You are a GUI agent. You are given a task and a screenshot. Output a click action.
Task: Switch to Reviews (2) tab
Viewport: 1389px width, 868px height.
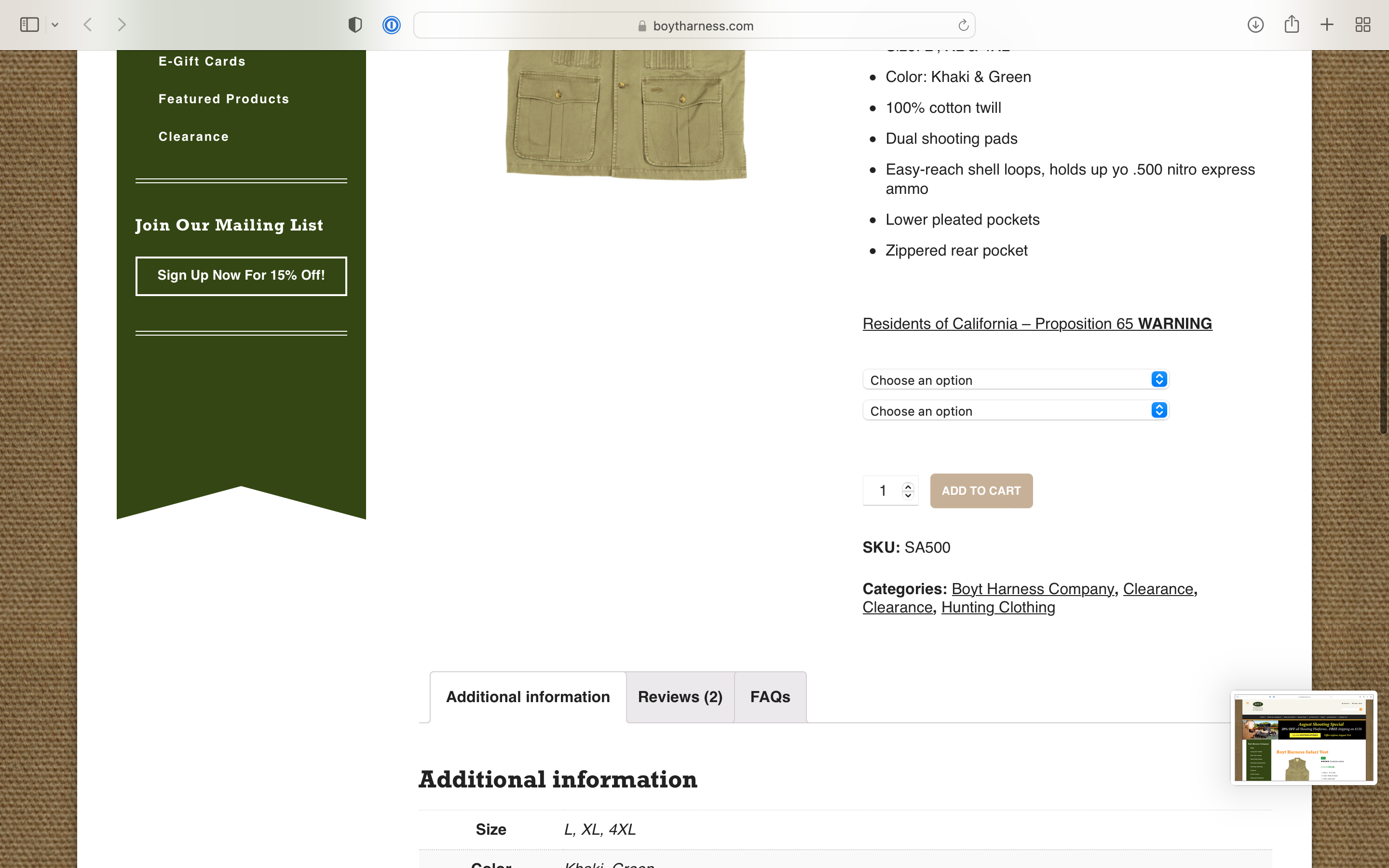[680, 697]
